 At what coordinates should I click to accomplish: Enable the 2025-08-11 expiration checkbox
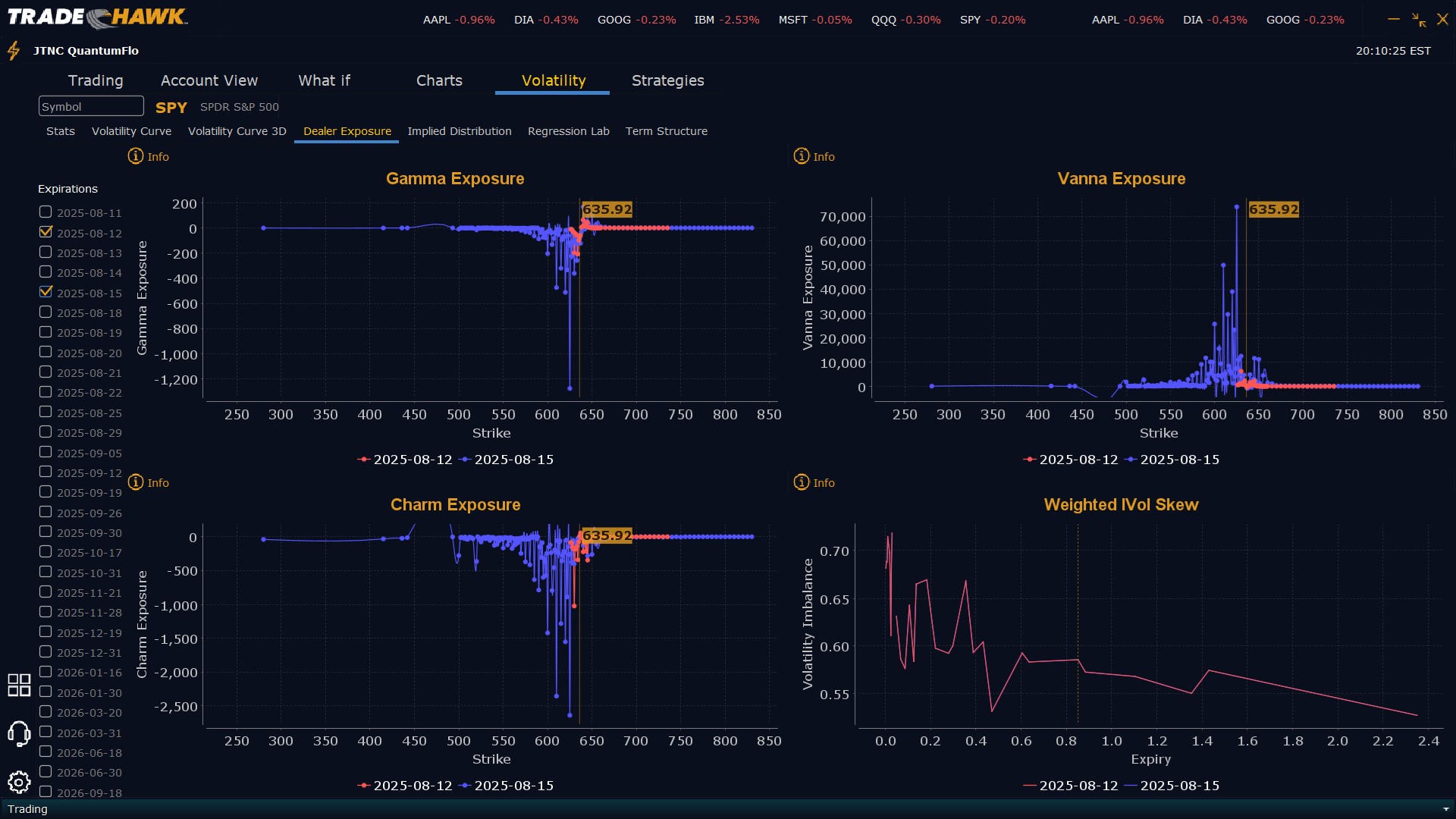pyautogui.click(x=45, y=212)
